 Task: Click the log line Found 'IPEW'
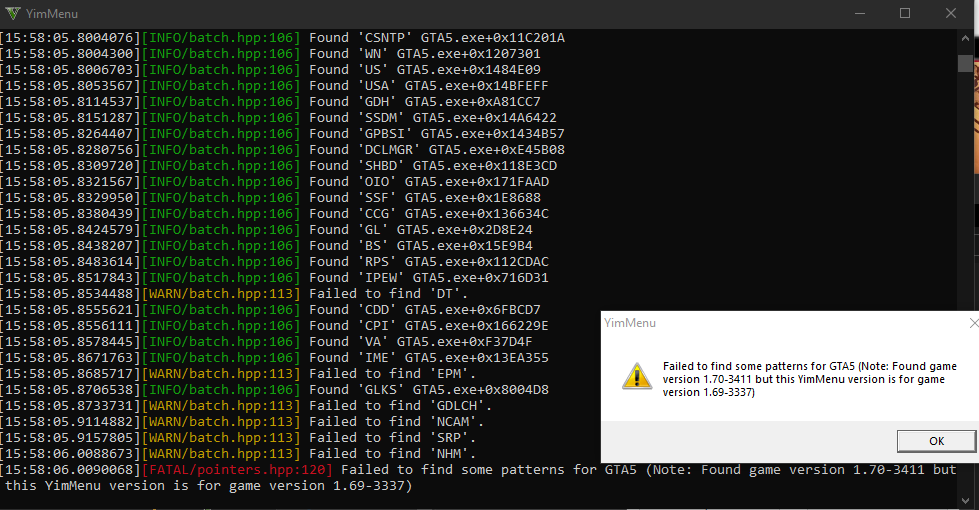tap(275, 278)
